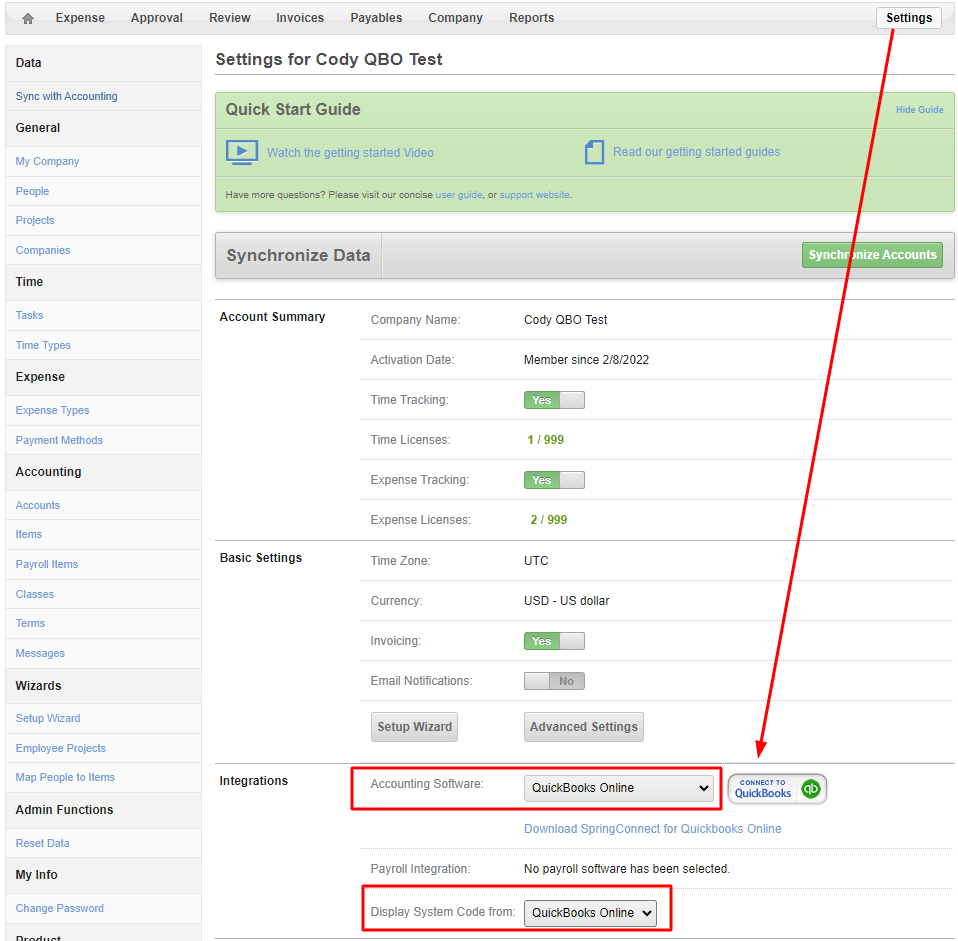Go to the Home icon
The width and height of the screenshot is (958, 941).
pyautogui.click(x=27, y=18)
